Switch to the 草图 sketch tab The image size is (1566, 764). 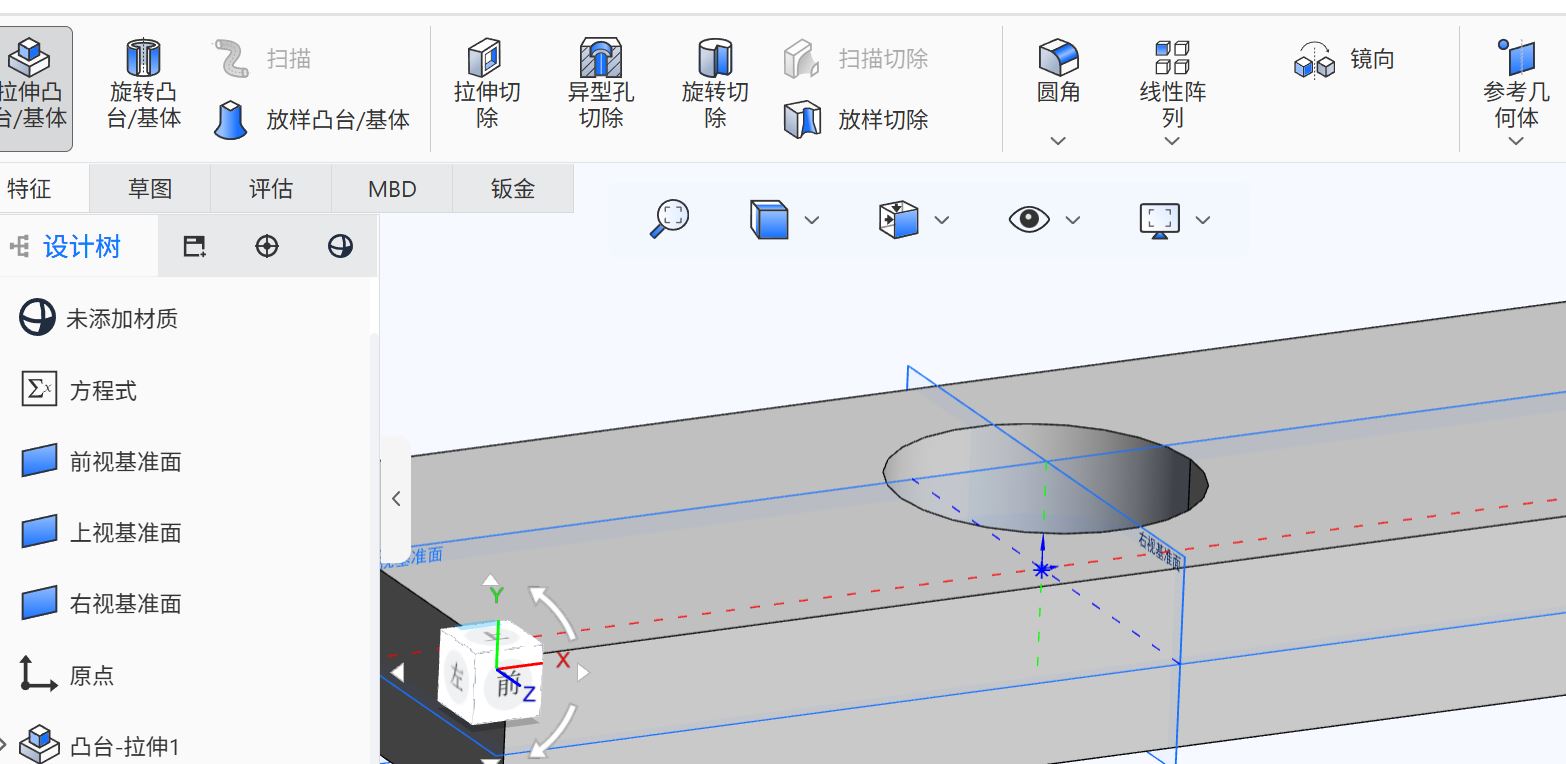[x=150, y=189]
